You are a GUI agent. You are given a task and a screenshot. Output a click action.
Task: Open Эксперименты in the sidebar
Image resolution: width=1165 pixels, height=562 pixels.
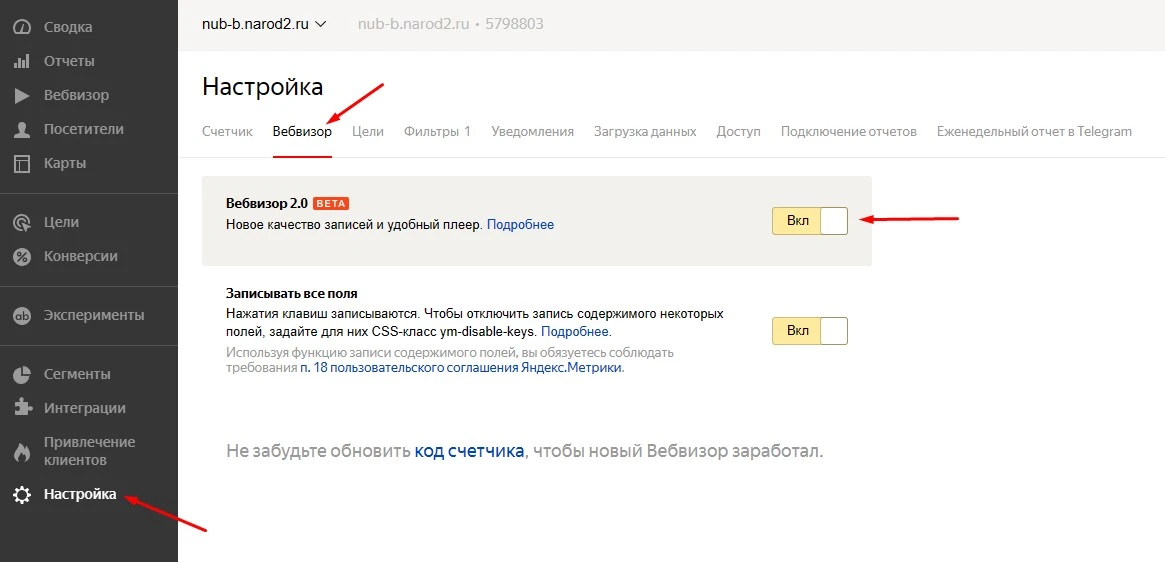pyautogui.click(x=94, y=315)
